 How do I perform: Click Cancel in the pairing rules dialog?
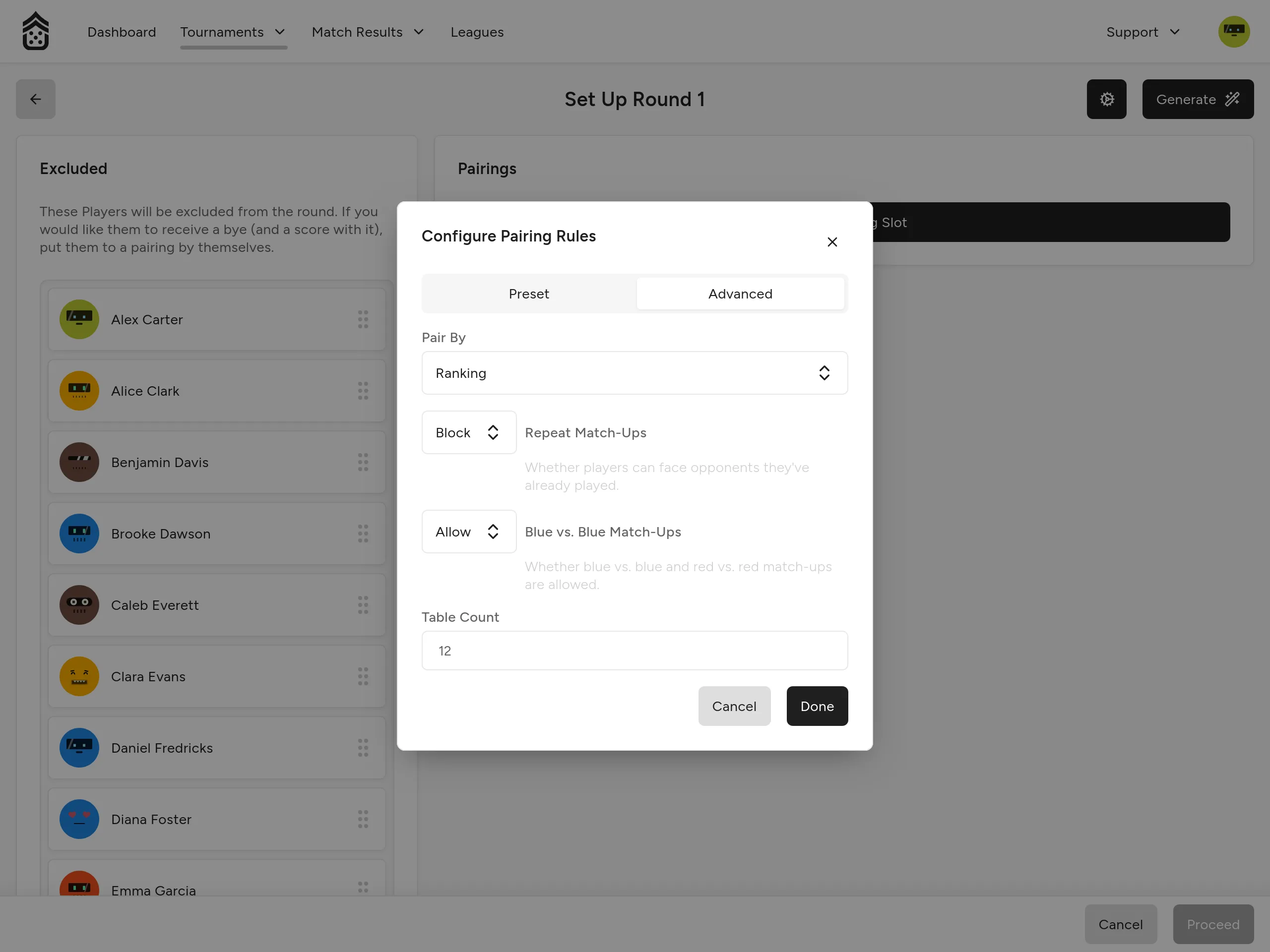click(734, 707)
